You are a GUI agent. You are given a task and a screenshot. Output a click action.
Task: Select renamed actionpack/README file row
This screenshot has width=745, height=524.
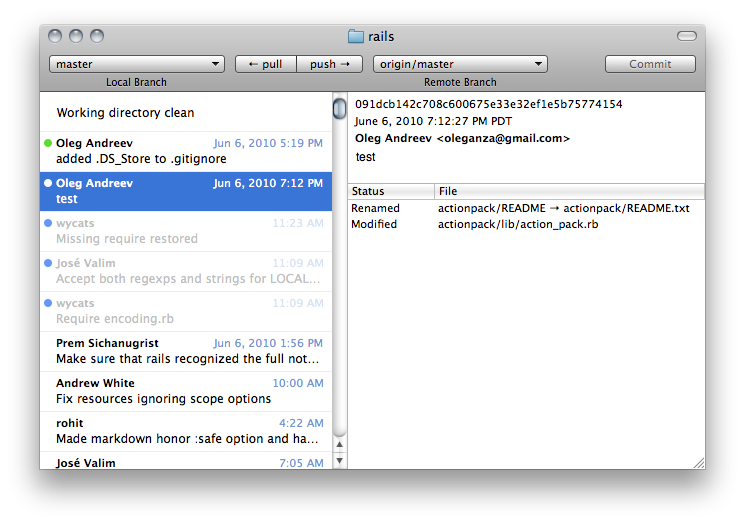click(x=526, y=208)
